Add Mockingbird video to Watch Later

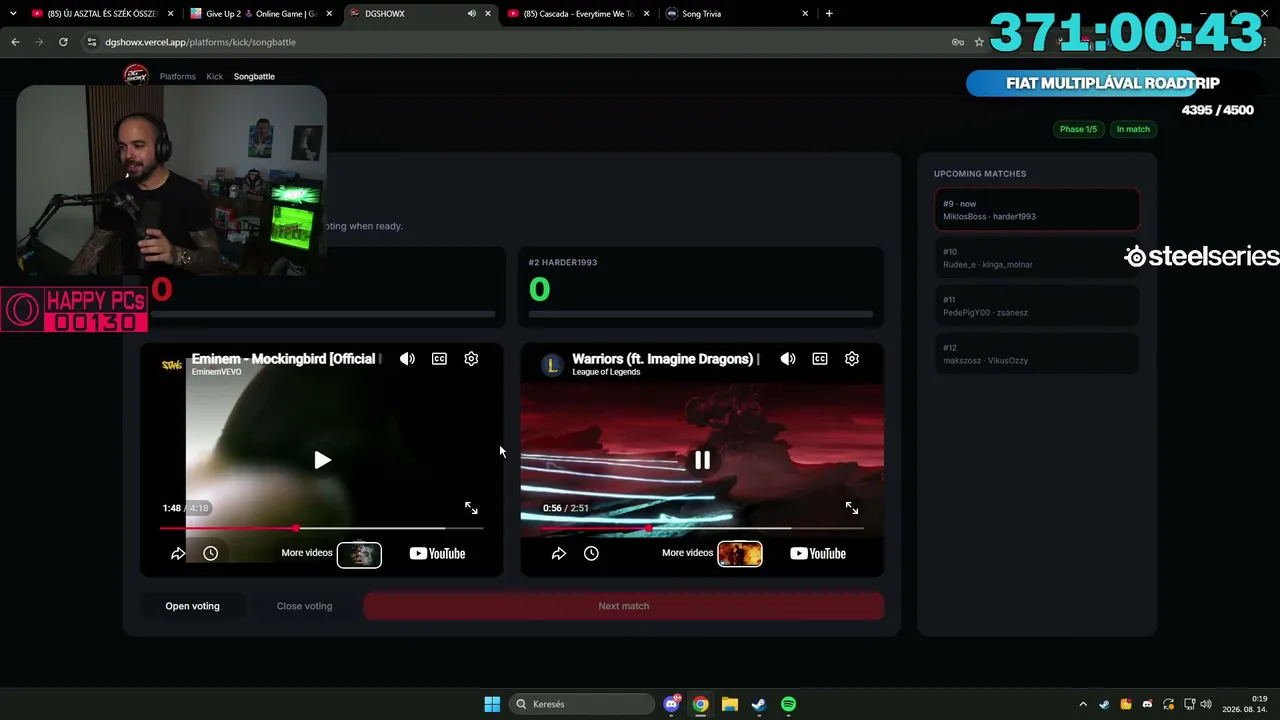coord(210,553)
